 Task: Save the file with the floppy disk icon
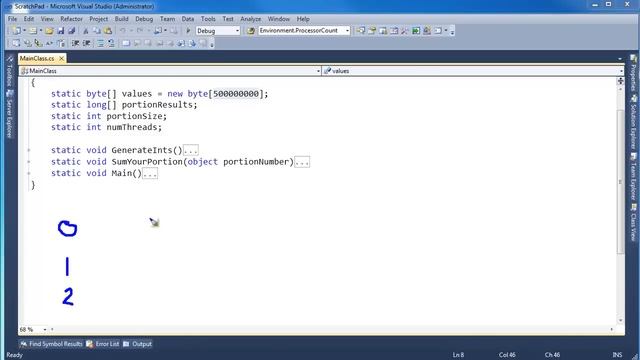click(x=61, y=31)
